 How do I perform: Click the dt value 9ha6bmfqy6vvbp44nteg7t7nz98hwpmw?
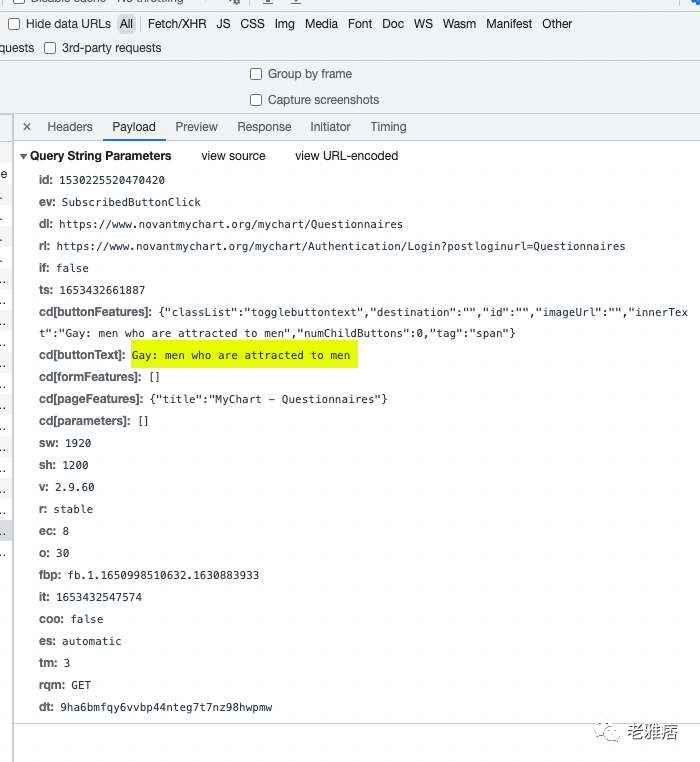coord(166,708)
